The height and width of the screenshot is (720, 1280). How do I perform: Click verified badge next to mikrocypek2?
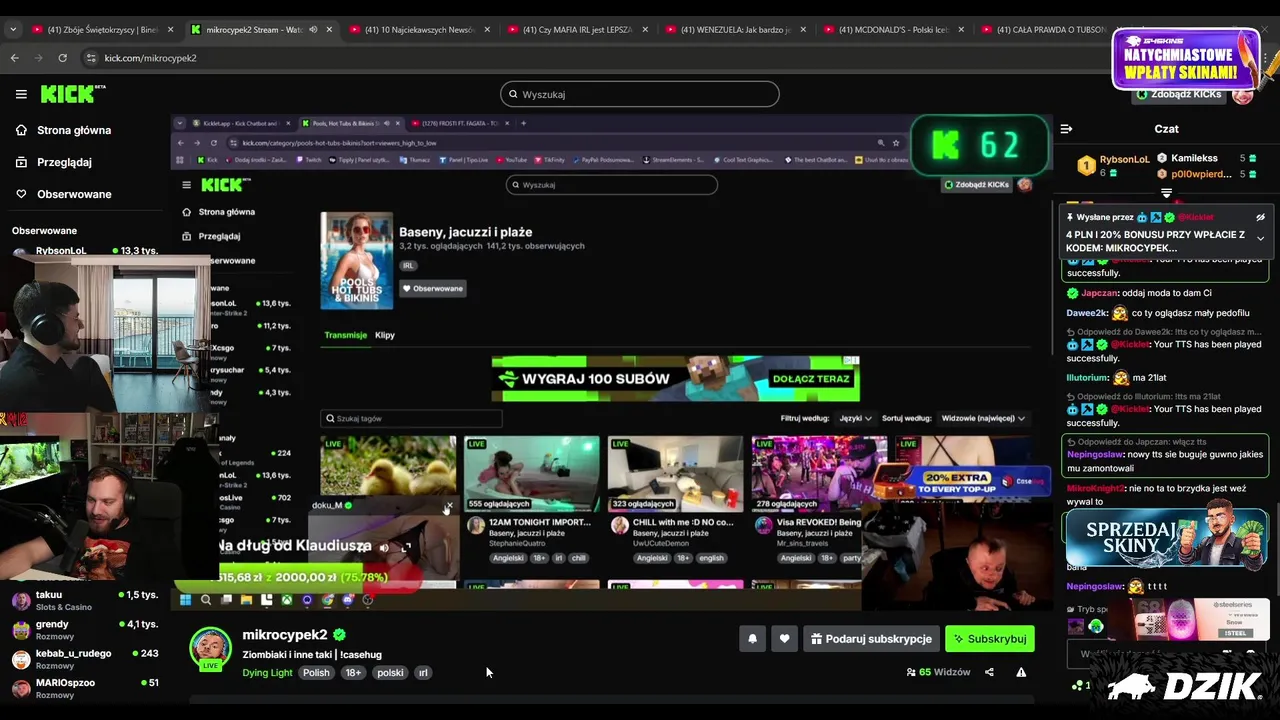click(x=339, y=635)
